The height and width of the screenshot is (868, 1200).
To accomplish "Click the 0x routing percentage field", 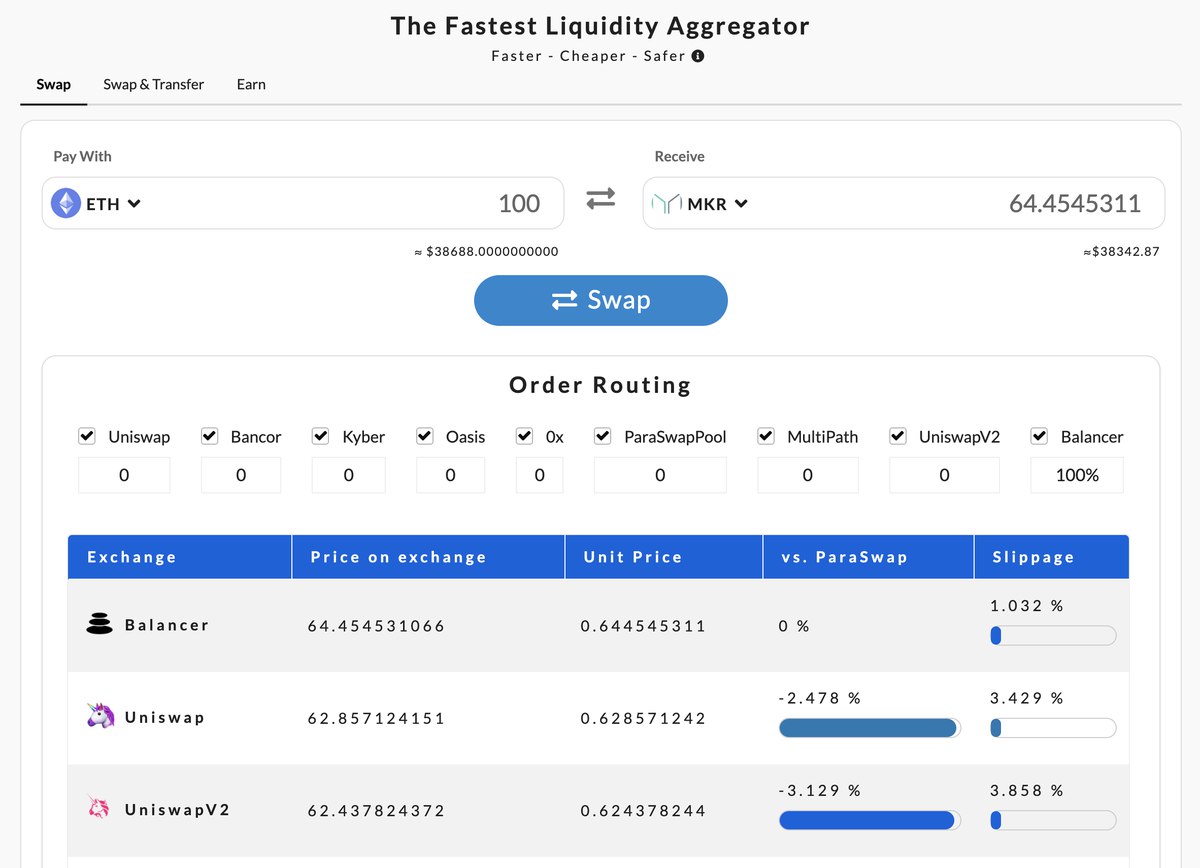I will [x=540, y=475].
